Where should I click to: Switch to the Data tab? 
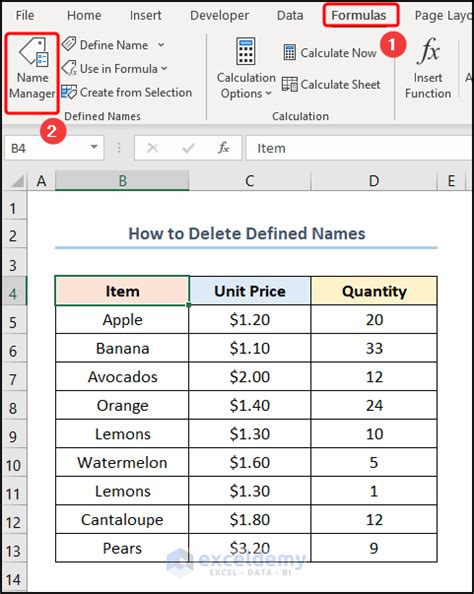coord(290,16)
